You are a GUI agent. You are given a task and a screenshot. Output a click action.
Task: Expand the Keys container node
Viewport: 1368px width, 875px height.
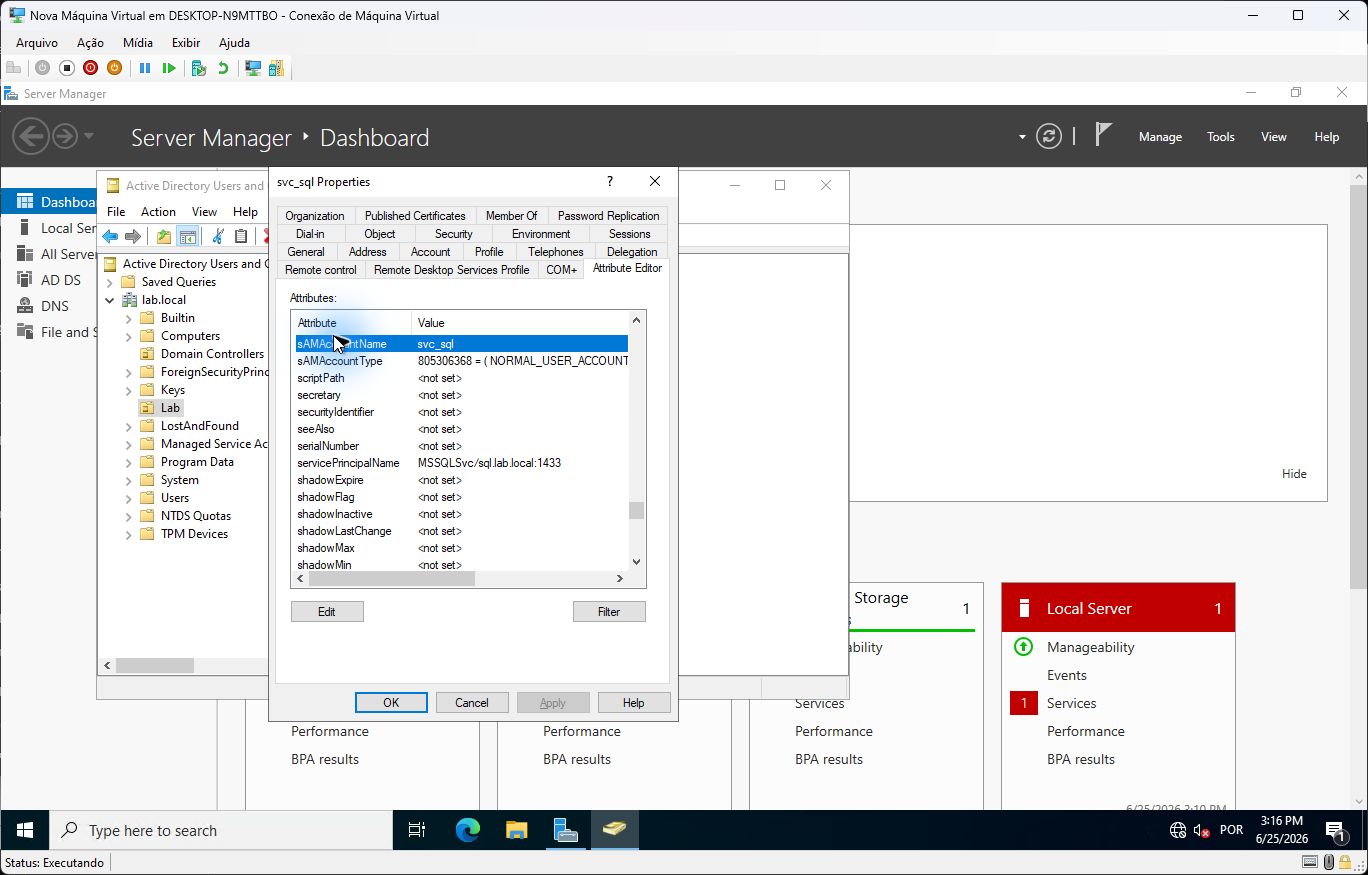(128, 390)
